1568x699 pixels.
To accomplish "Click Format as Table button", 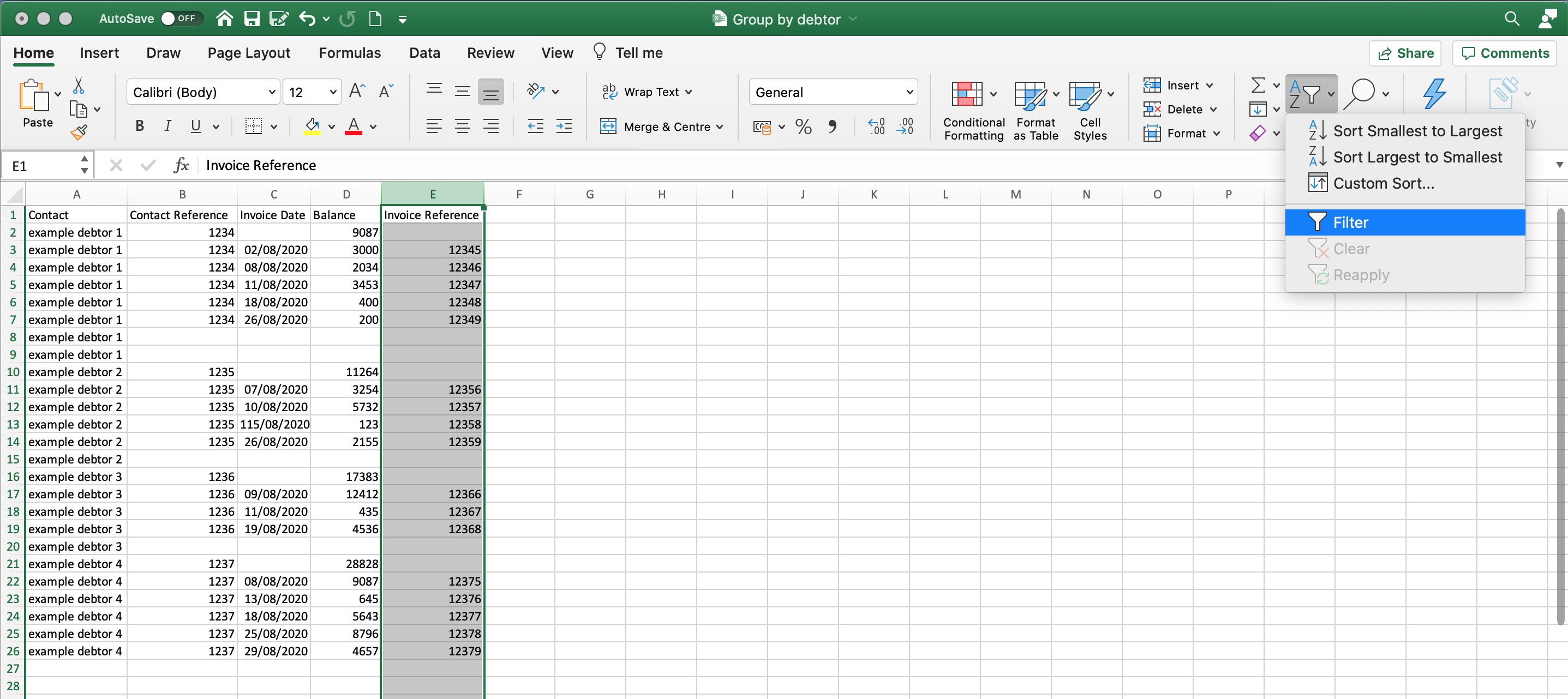I will (x=1036, y=110).
